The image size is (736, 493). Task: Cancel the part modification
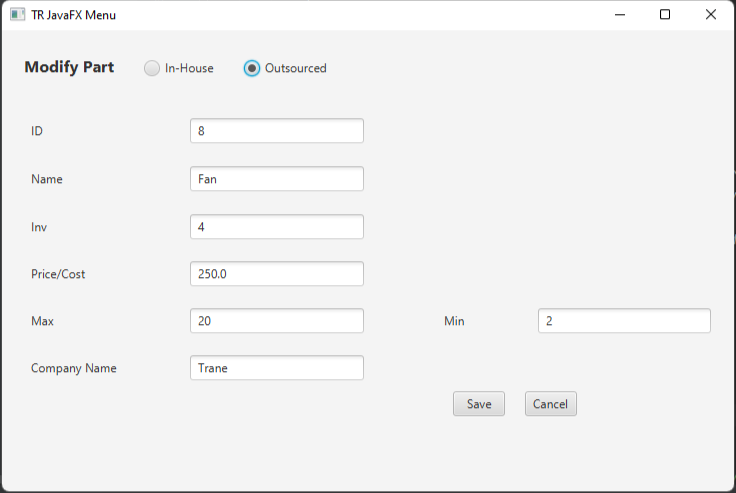click(551, 404)
